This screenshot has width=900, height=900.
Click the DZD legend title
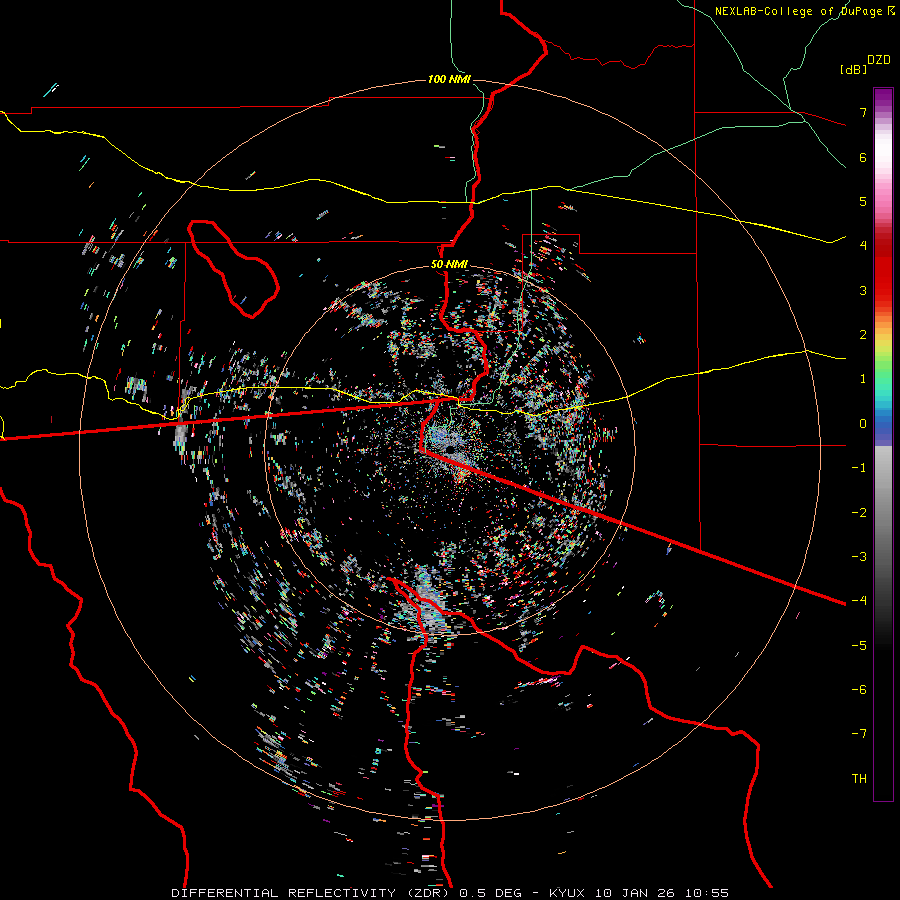(879, 60)
